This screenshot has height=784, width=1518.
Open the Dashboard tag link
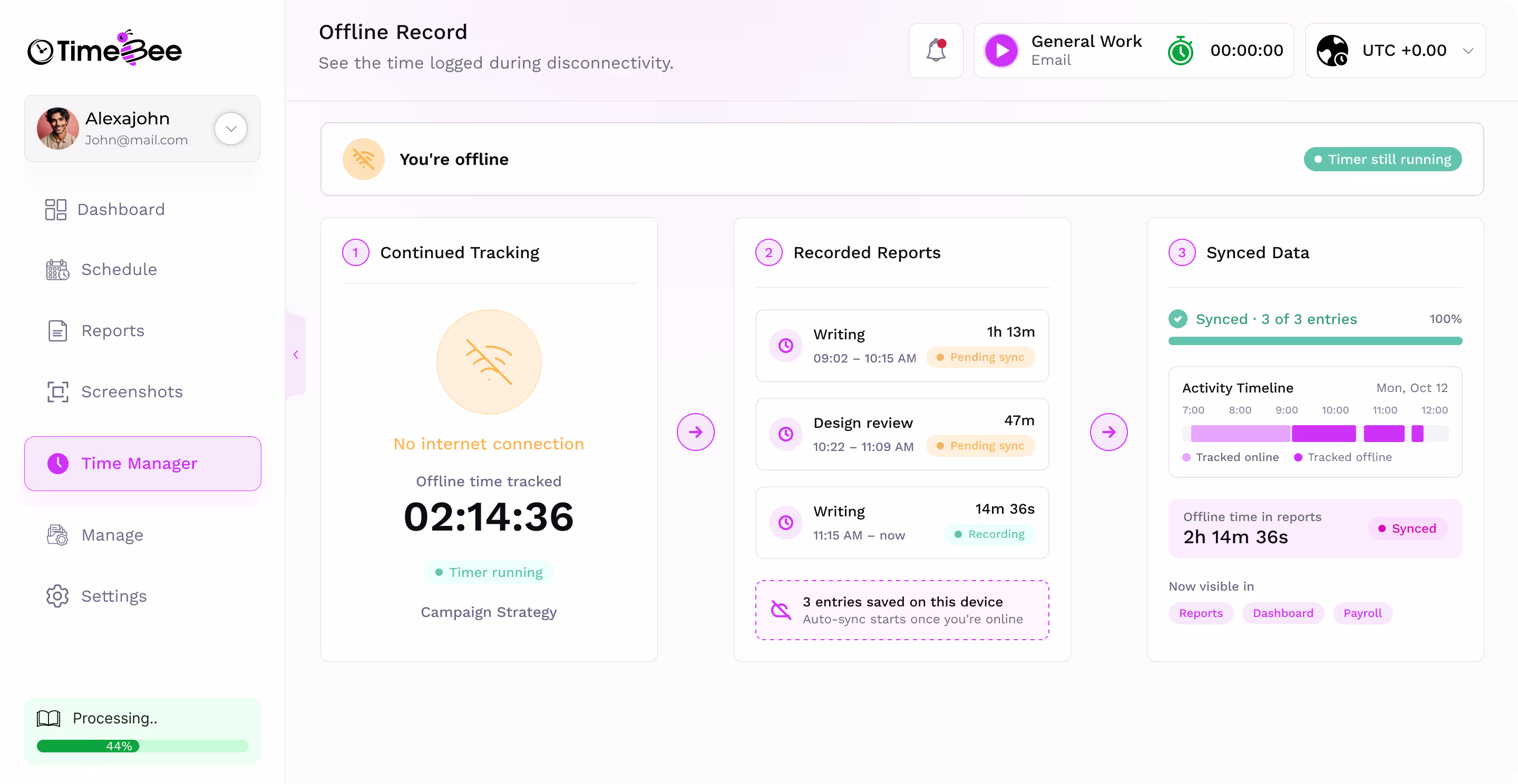[x=1282, y=613]
